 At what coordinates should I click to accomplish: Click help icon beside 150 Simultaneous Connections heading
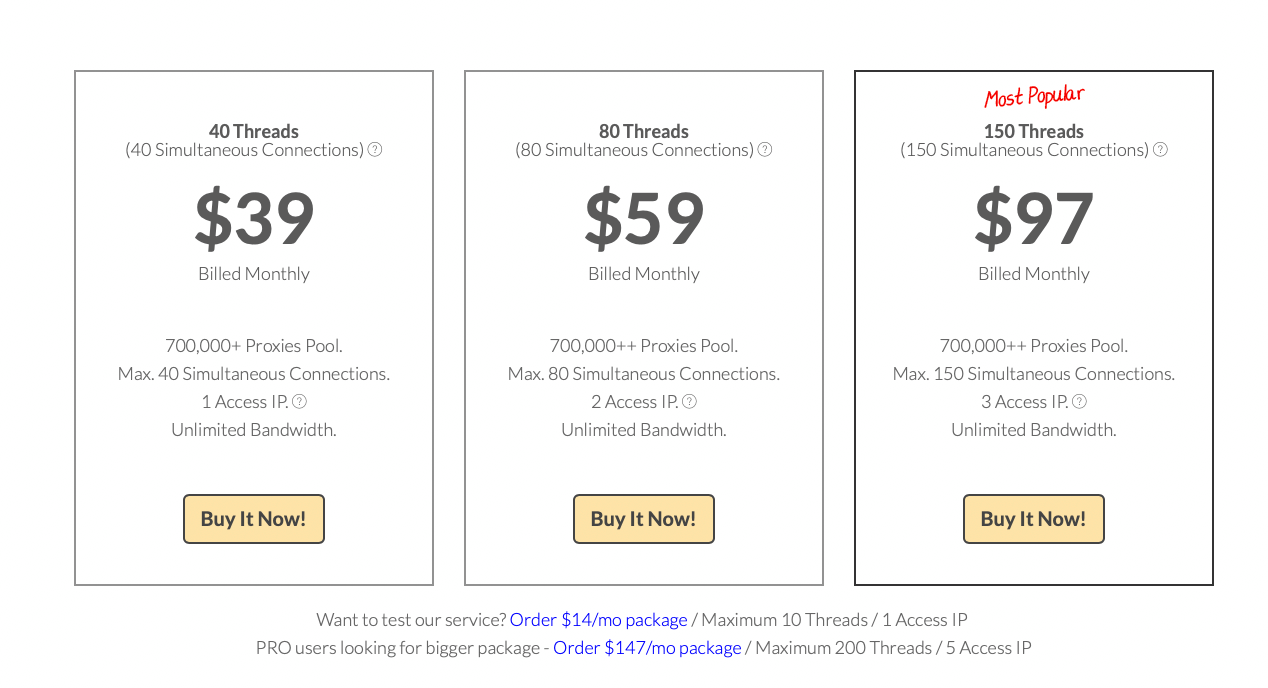(1160, 150)
